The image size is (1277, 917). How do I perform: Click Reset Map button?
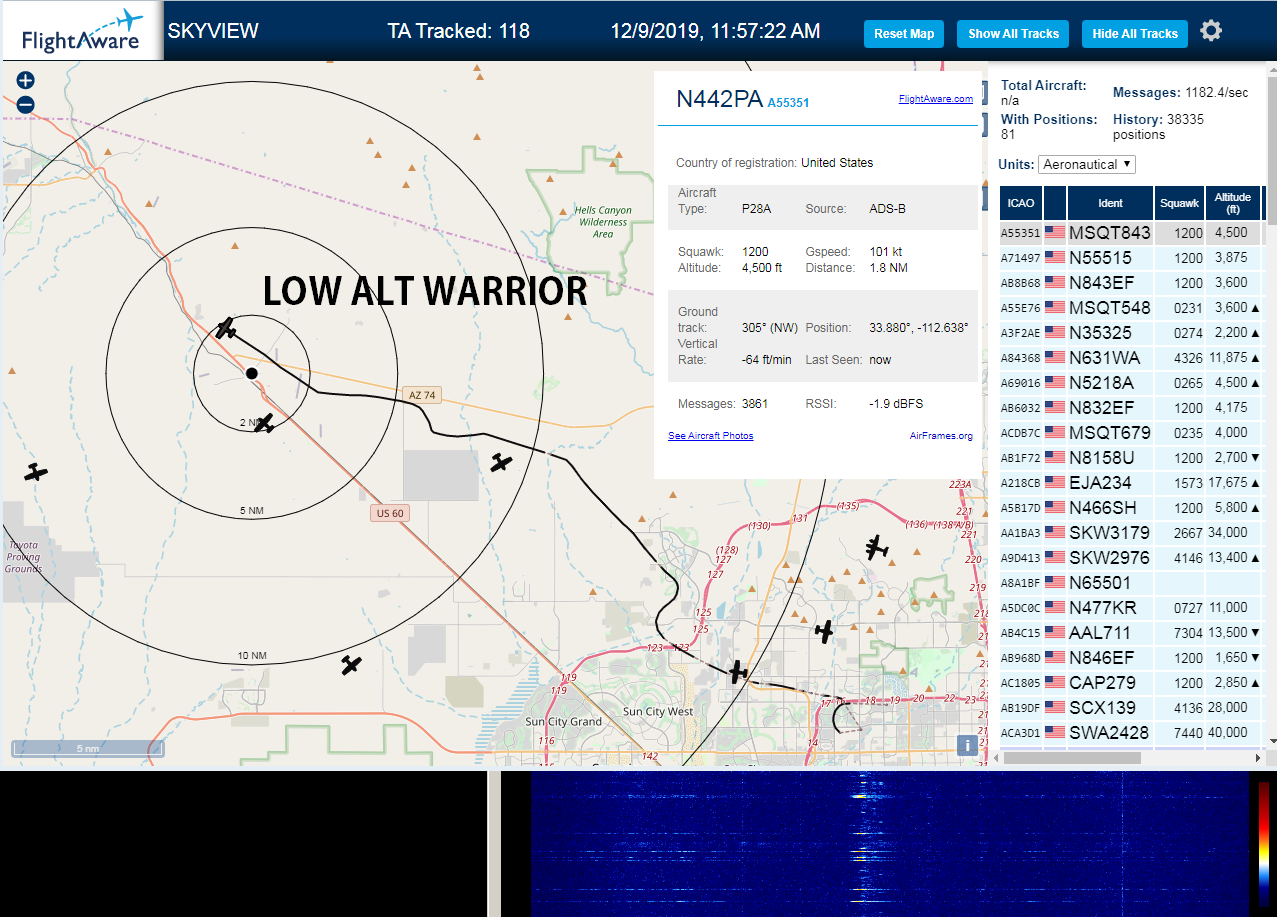pos(904,34)
